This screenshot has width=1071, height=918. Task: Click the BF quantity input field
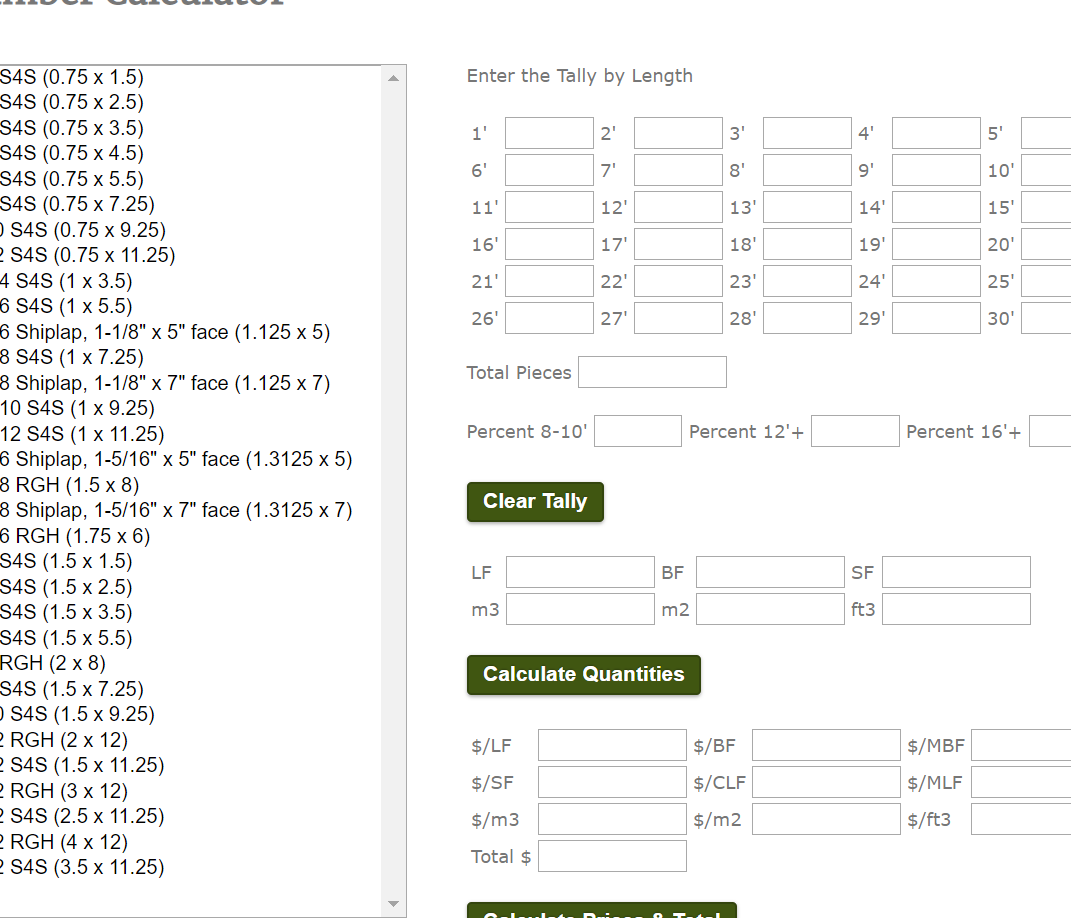tap(770, 573)
